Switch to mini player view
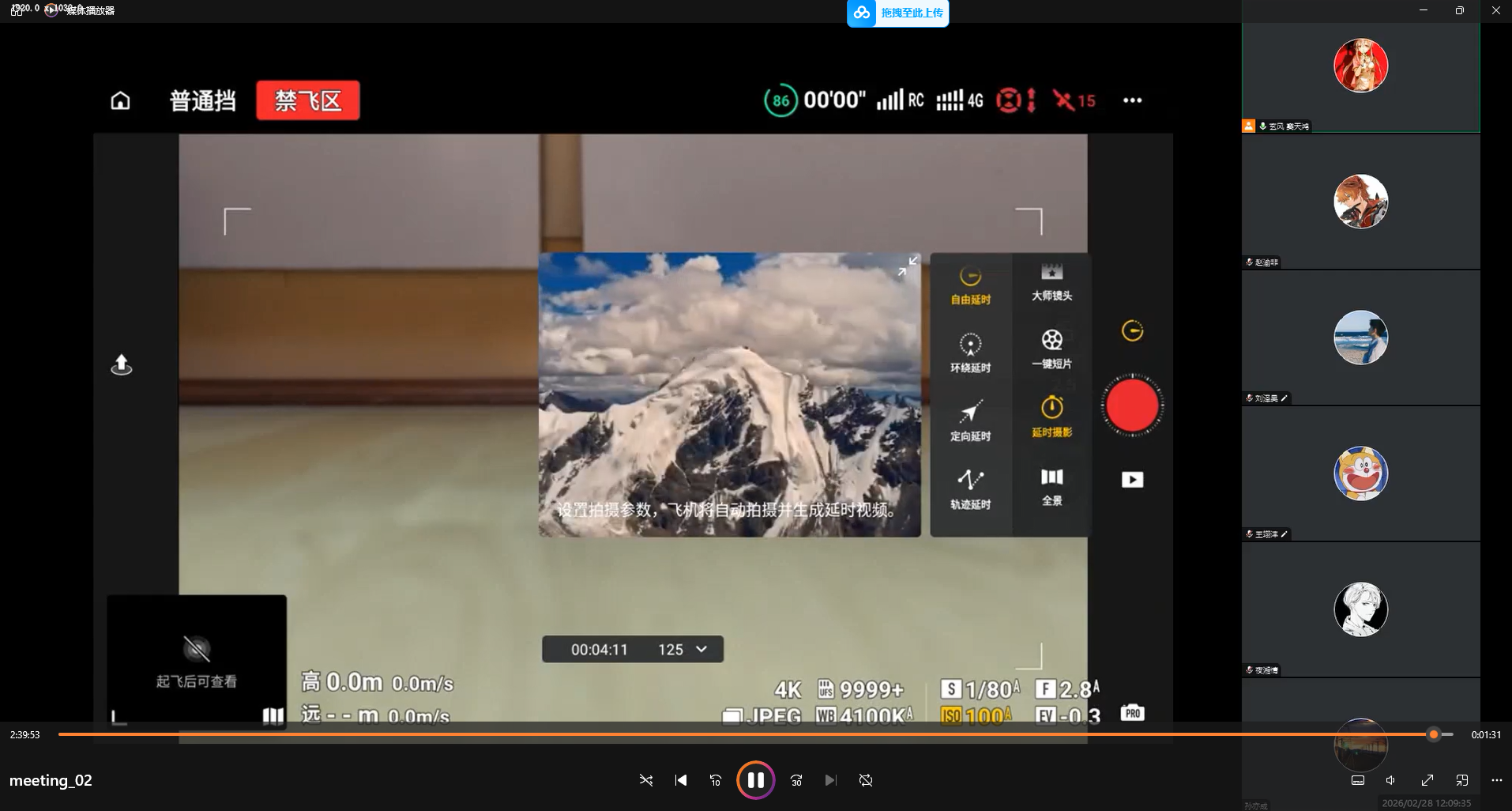The image size is (1512, 811). [1461, 780]
